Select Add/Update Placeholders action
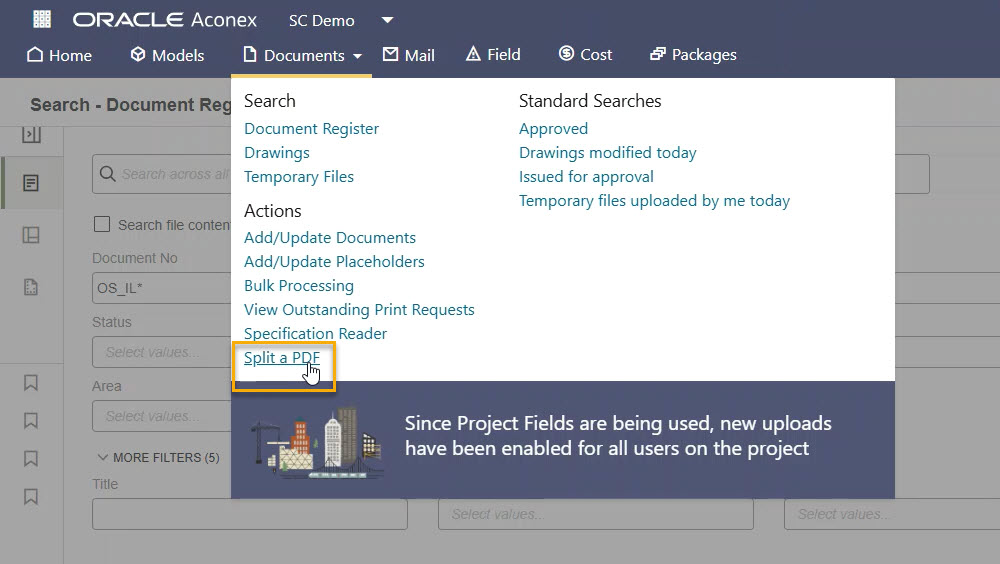The width and height of the screenshot is (1000, 564). (334, 262)
